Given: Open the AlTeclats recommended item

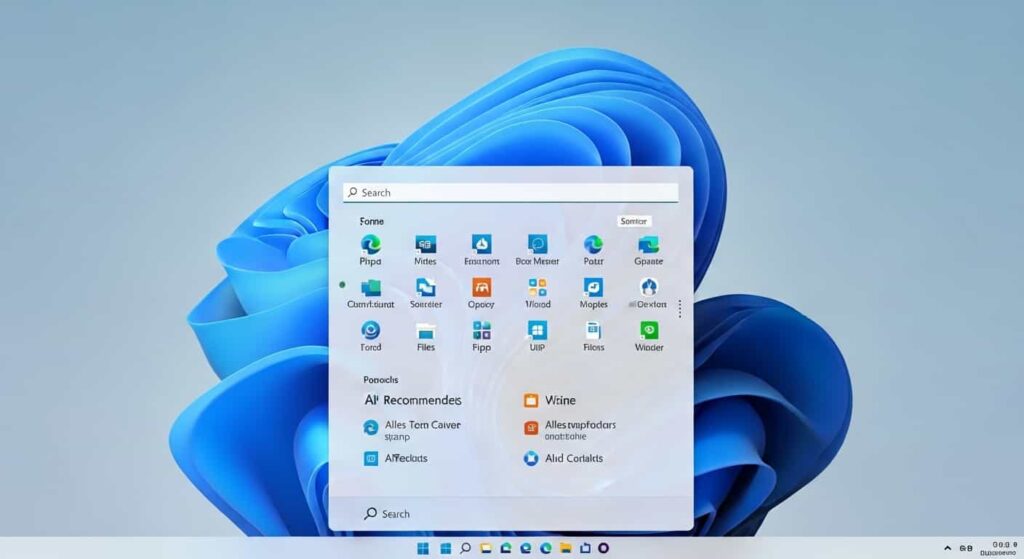Looking at the screenshot, I should click(x=395, y=458).
